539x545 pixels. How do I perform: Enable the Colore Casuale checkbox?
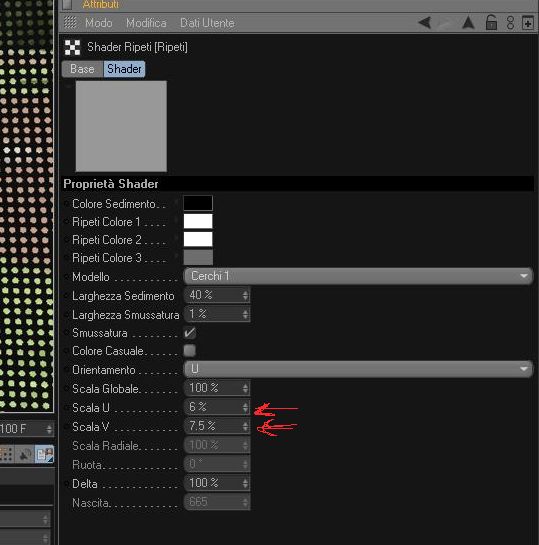189,350
